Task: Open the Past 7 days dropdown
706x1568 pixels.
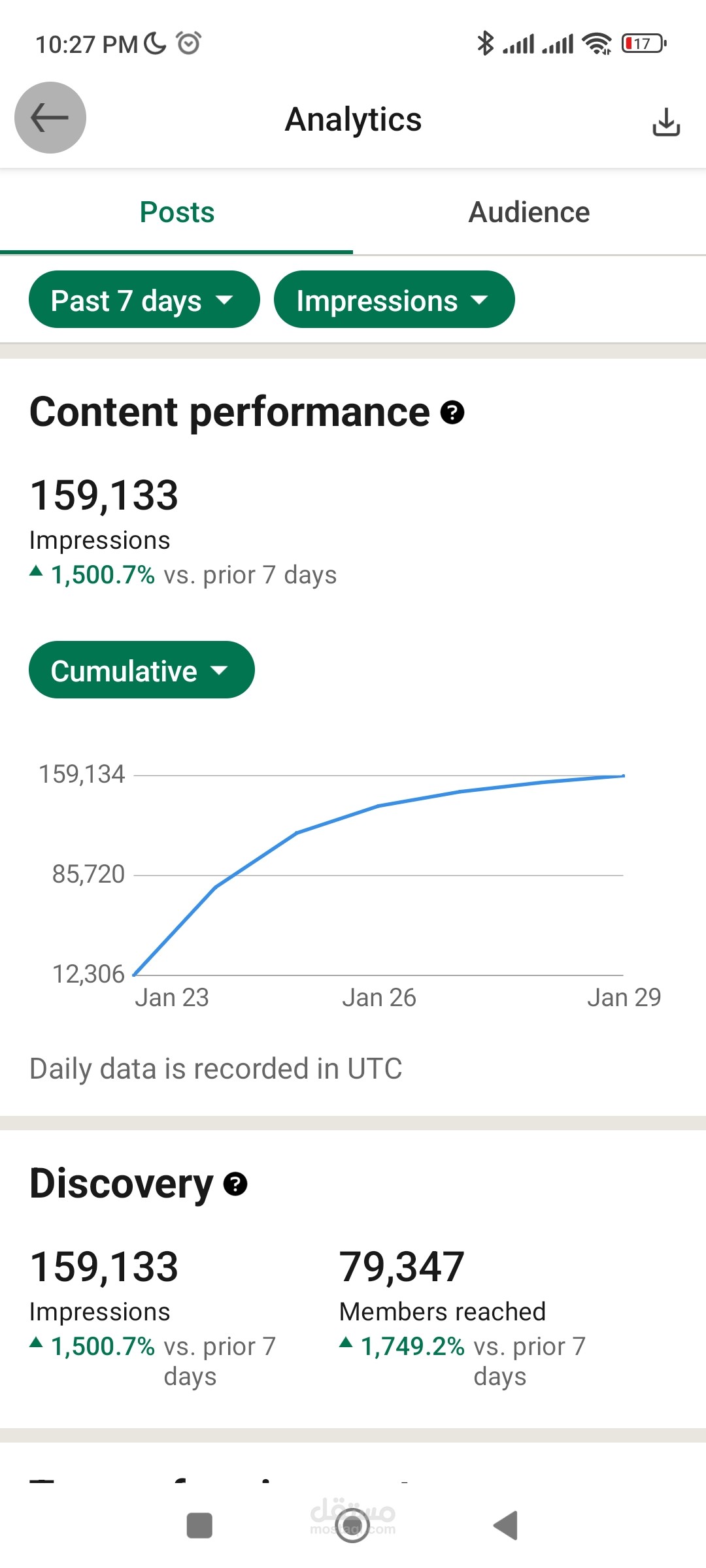Action: click(144, 300)
